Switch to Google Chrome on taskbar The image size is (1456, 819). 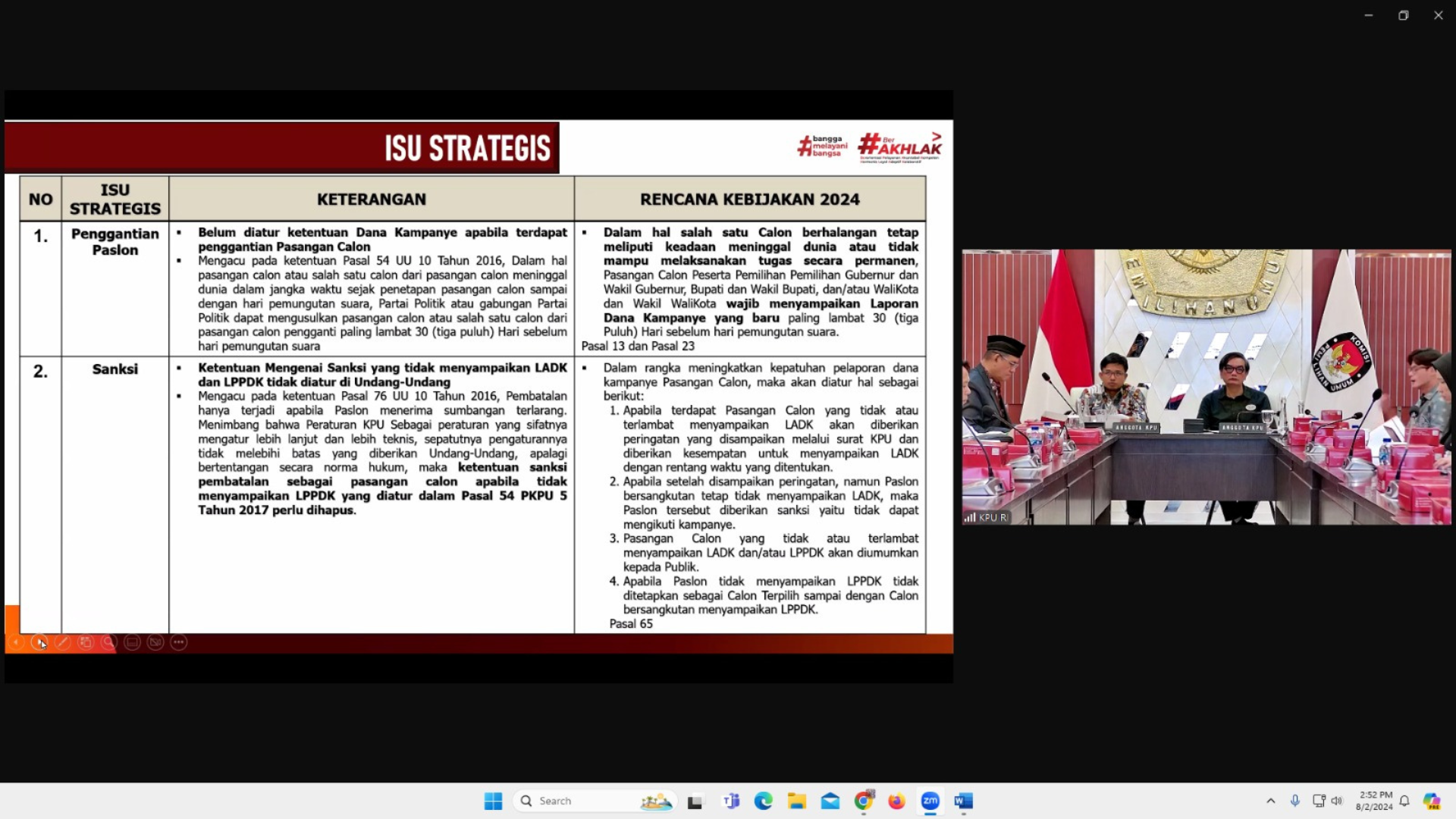coord(863,801)
